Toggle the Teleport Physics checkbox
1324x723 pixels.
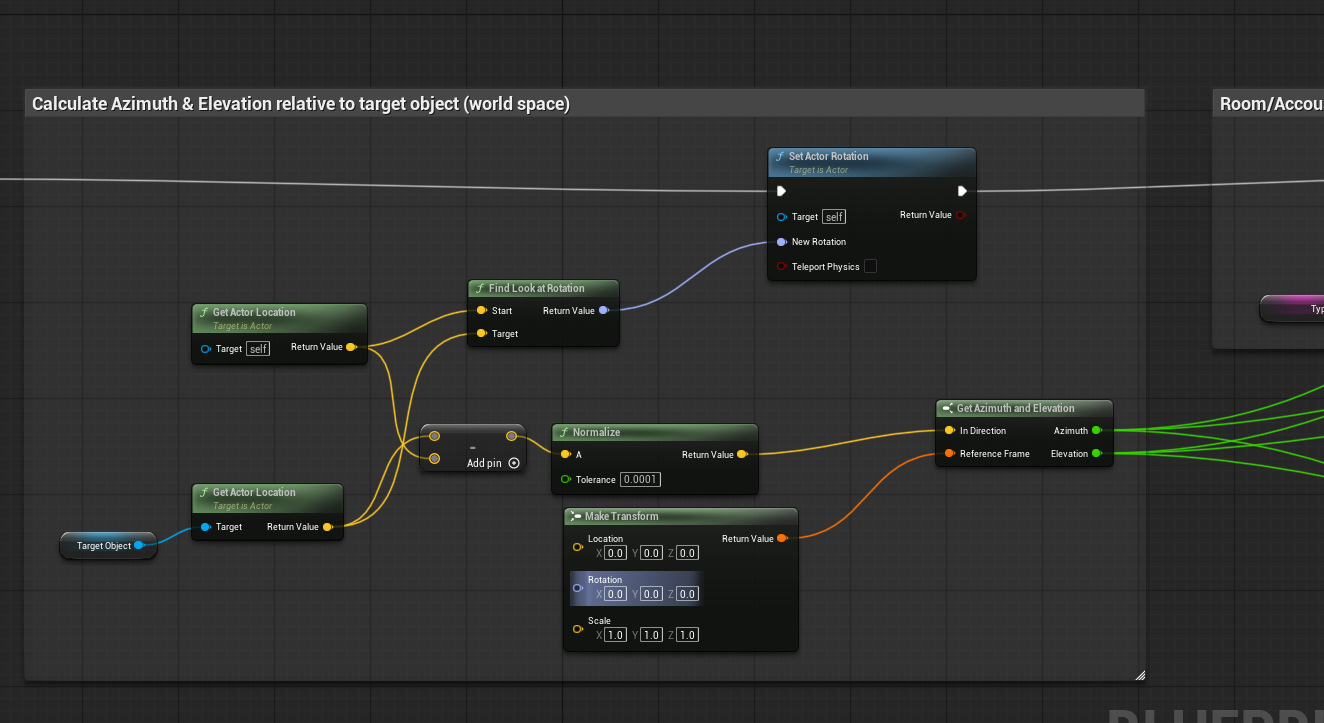(x=870, y=266)
